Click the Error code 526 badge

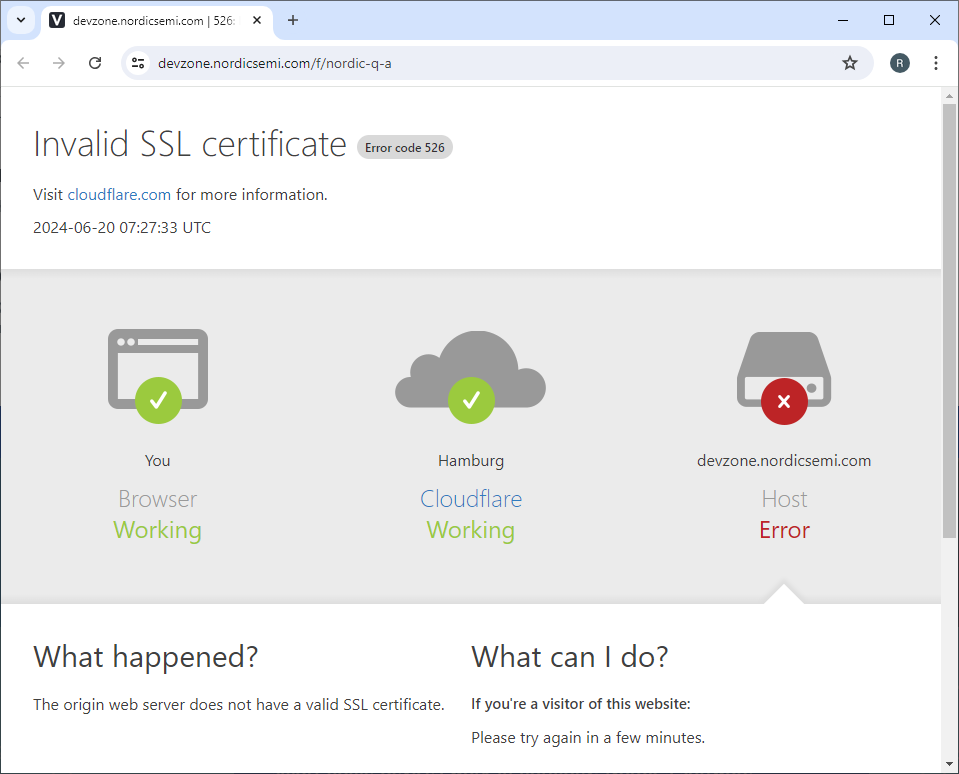405,147
